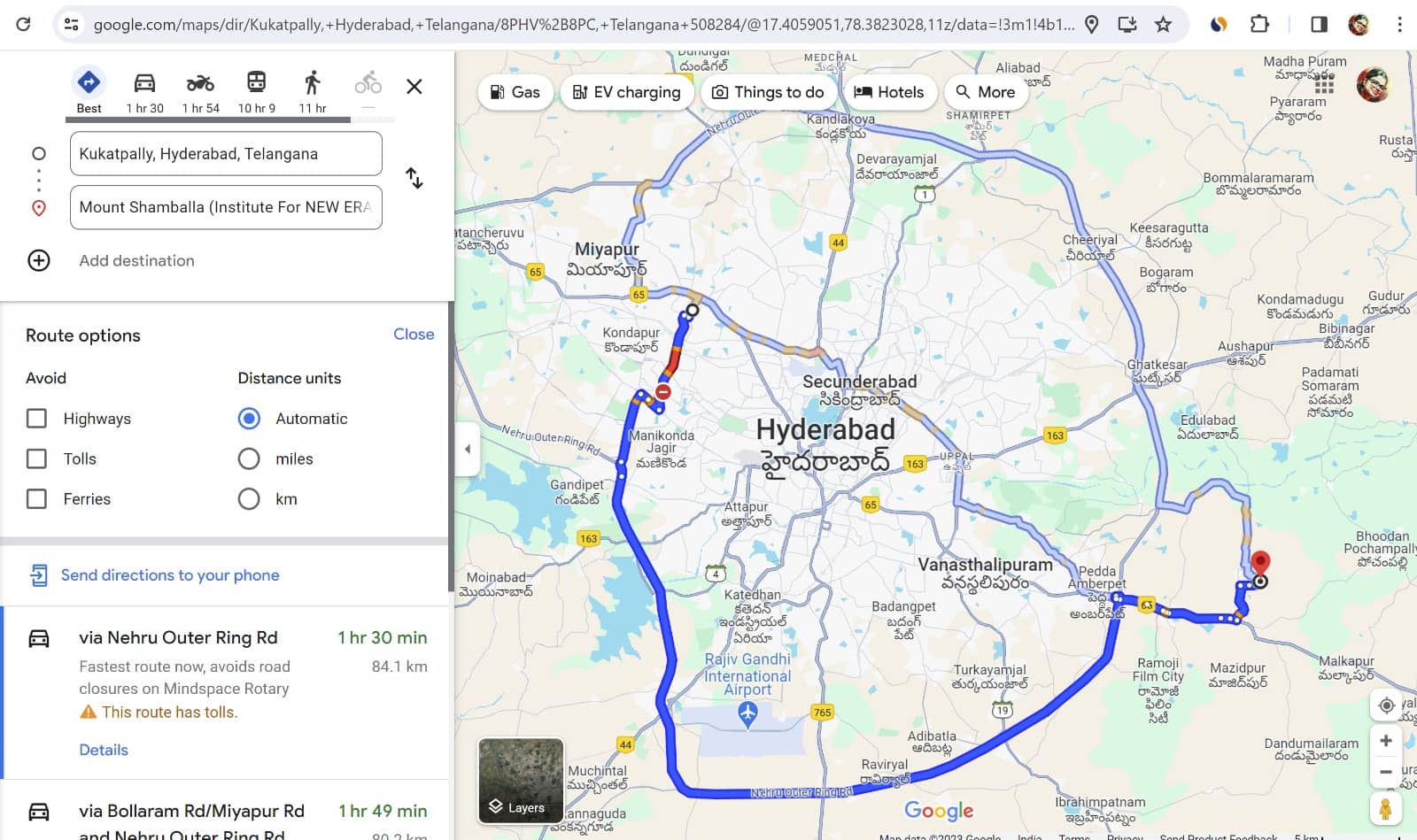
Task: Click the red destination pin on map
Action: [x=1260, y=563]
